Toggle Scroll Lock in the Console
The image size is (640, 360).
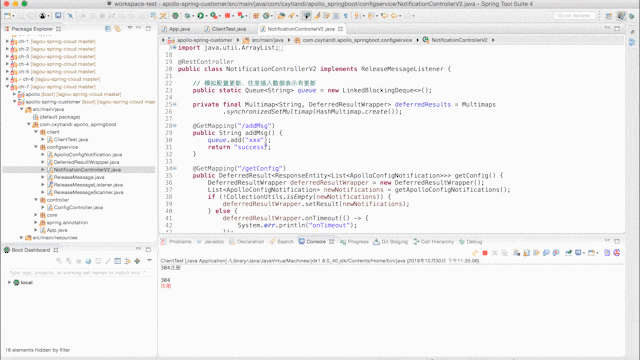527,253
